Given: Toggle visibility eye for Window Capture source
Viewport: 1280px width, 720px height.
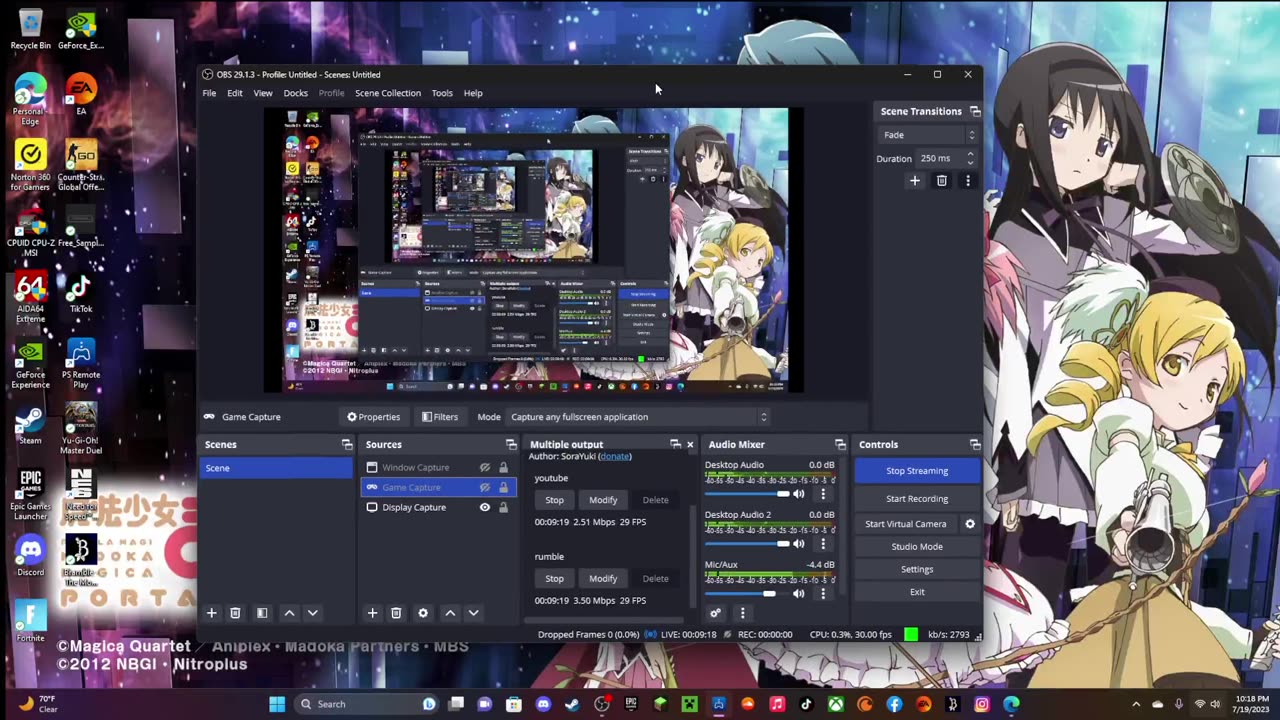Looking at the screenshot, I should point(485,468).
